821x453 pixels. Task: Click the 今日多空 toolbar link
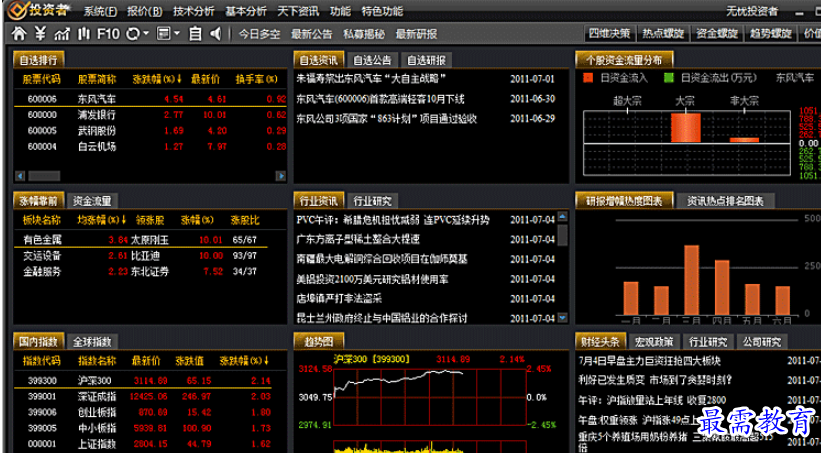[259, 35]
